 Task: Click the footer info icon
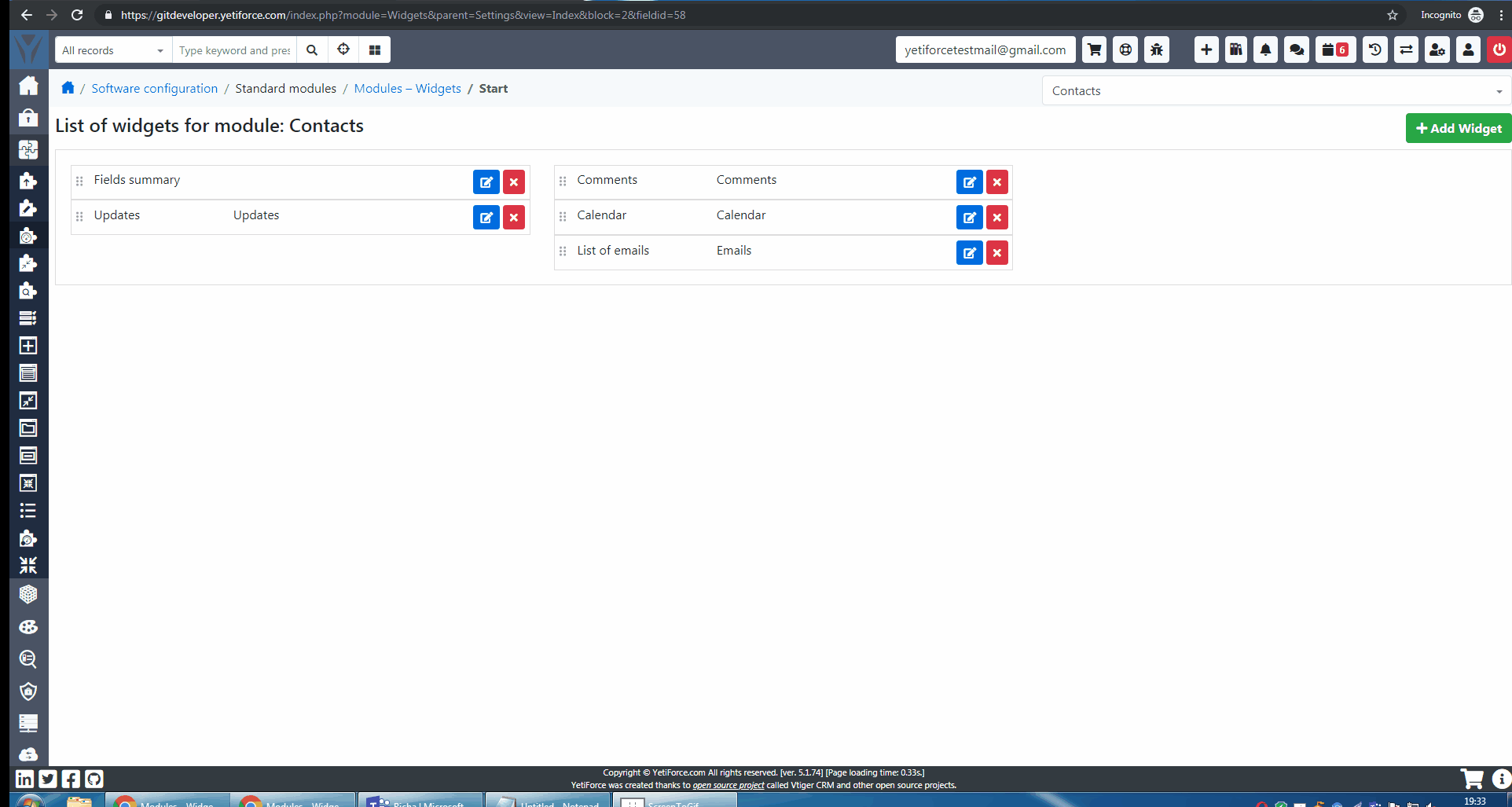[x=1501, y=779]
